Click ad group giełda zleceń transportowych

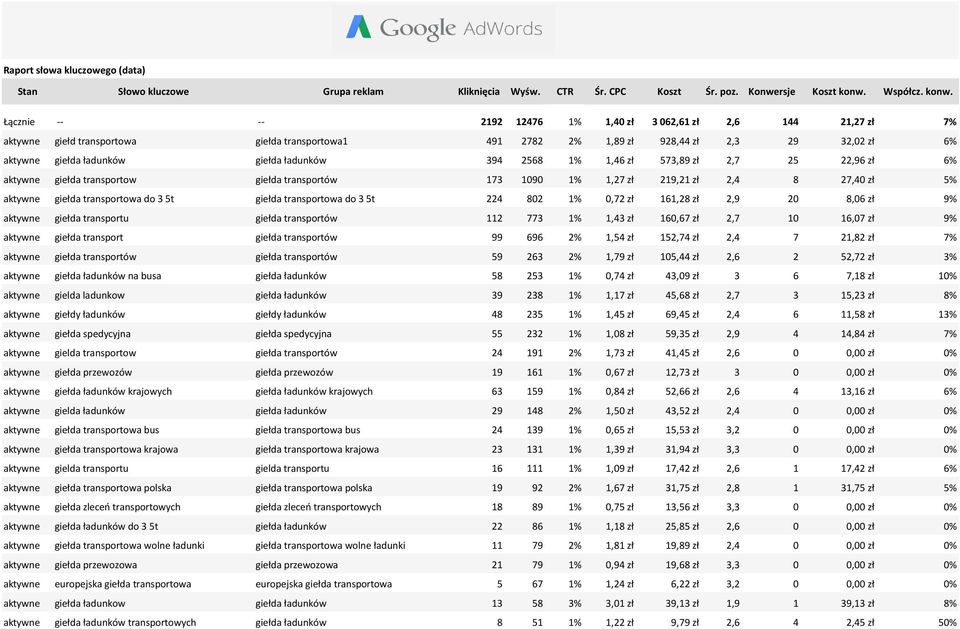[x=318, y=507]
